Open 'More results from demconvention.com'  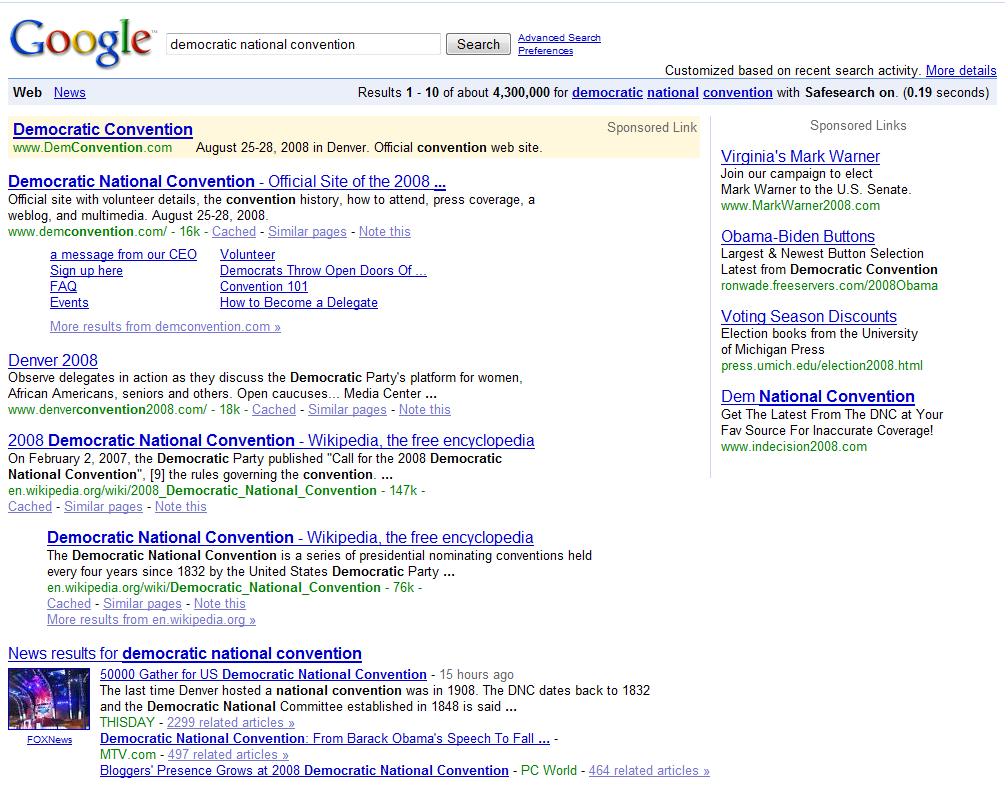point(165,326)
